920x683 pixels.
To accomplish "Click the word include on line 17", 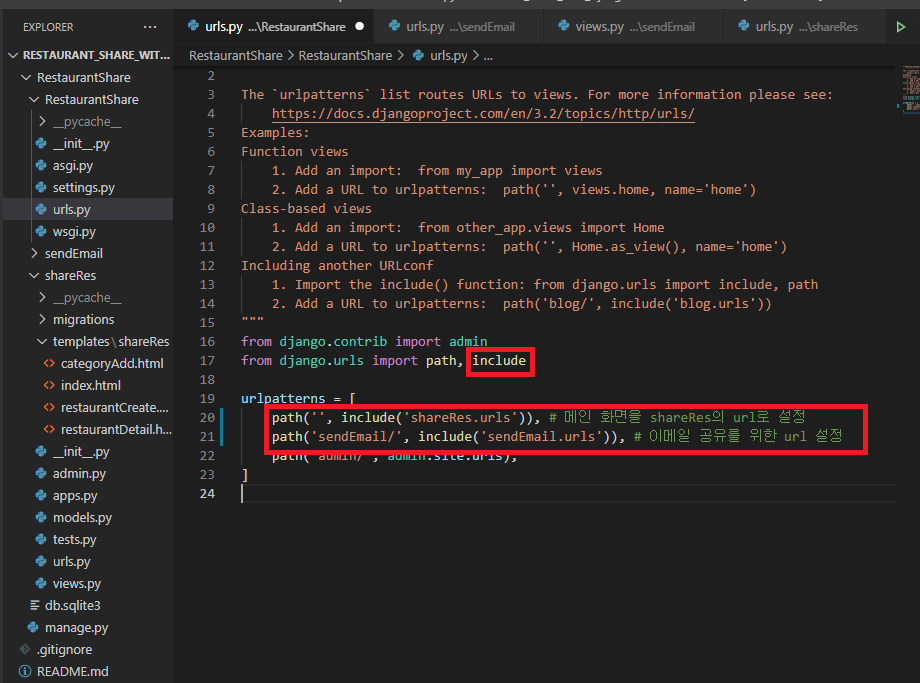I will pos(499,361).
